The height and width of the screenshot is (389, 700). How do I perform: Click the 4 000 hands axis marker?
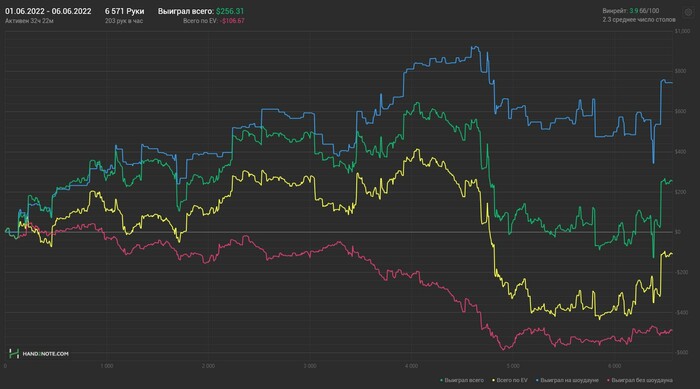pyautogui.click(x=412, y=366)
